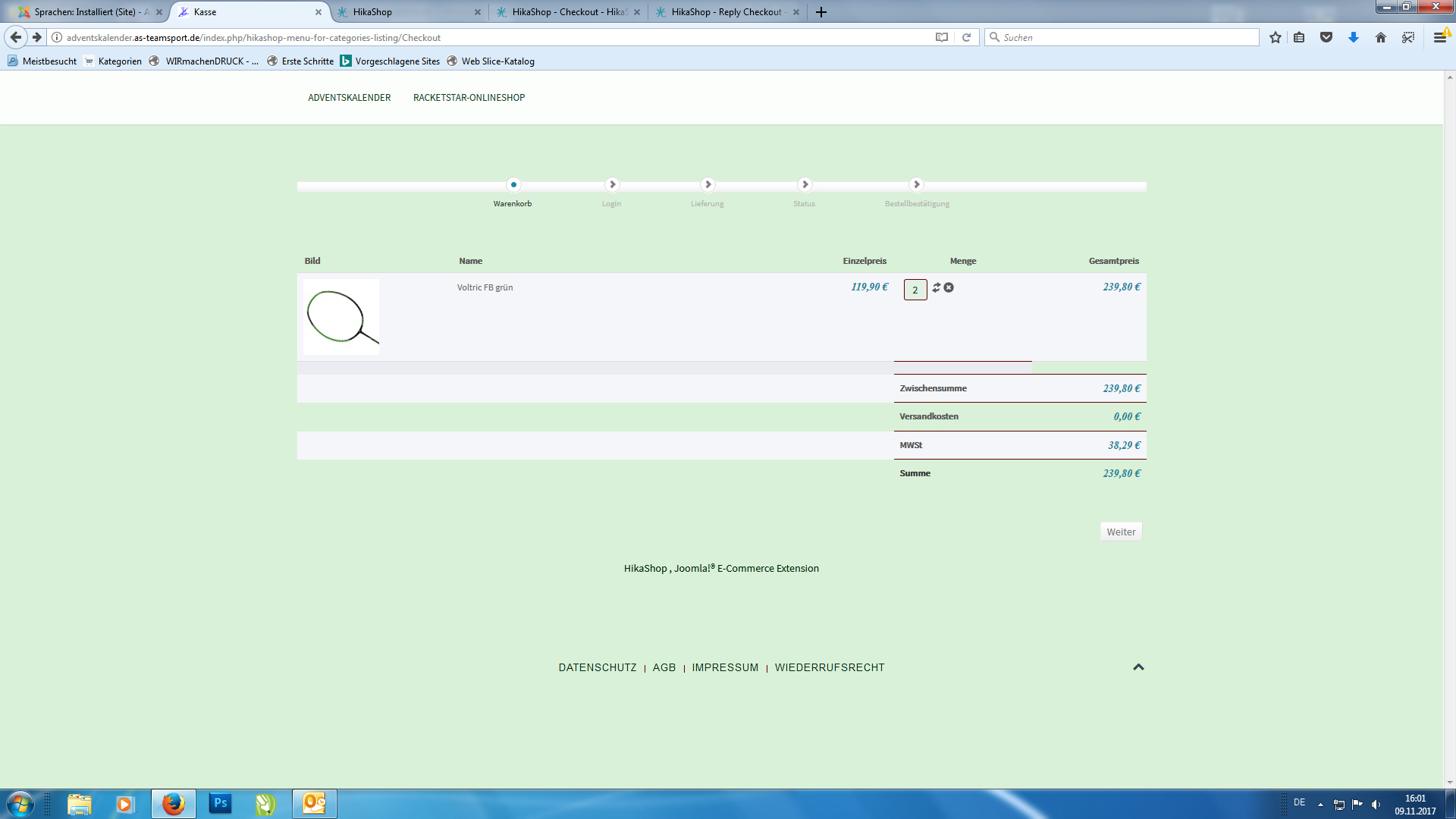This screenshot has width=1456, height=819.
Task: Switch to the HikaShop - Reply Checkout tab
Action: (726, 12)
